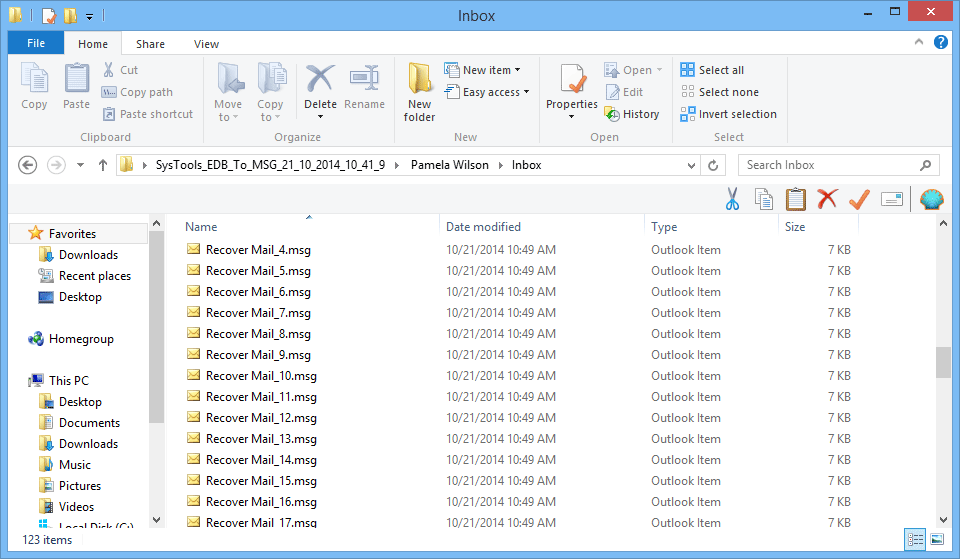960x559 pixels.
Task: Expand the Easy access dropdown
Action: pyautogui.click(x=526, y=92)
